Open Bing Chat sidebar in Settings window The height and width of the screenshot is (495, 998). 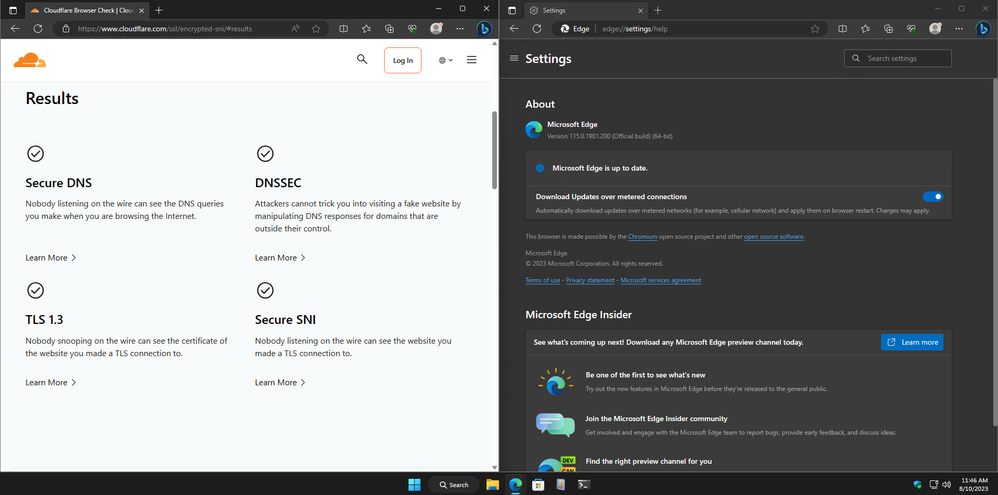coord(984,29)
